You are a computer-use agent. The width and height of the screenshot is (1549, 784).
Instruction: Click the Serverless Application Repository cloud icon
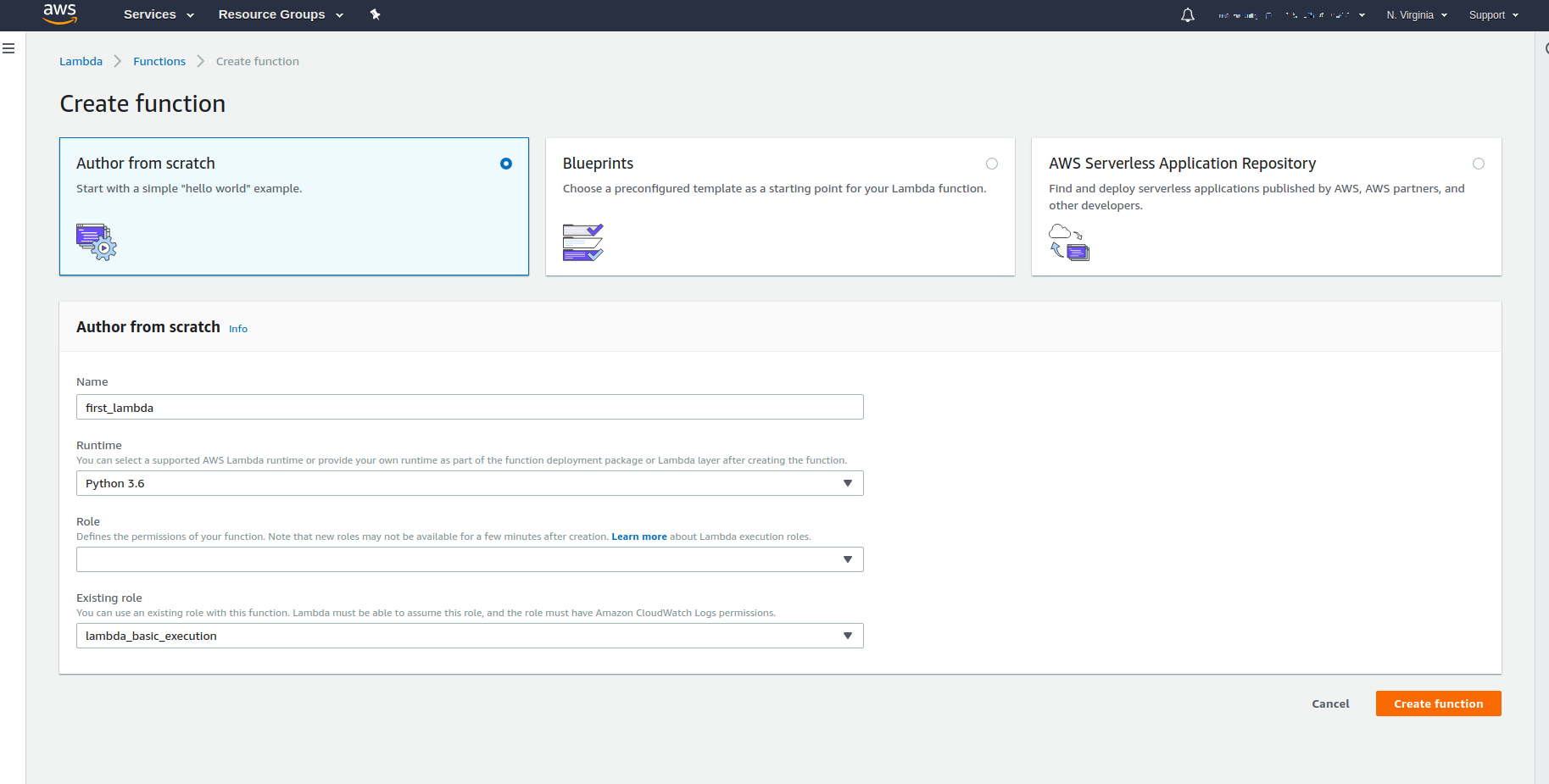click(1069, 242)
